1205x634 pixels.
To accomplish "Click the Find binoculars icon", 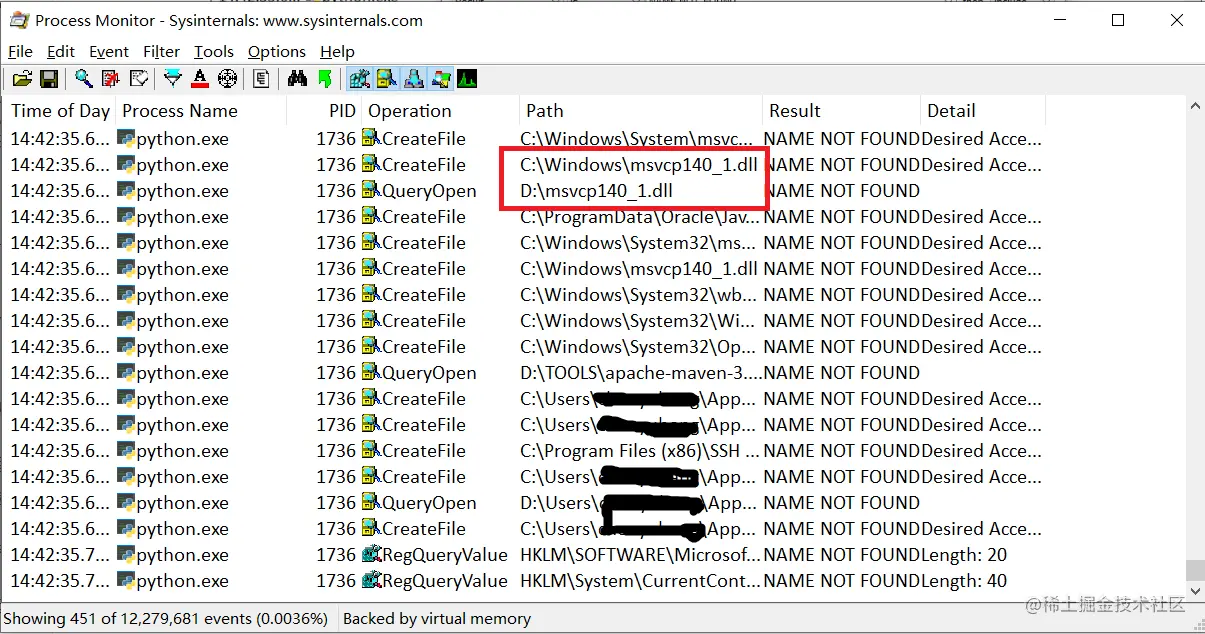I will (297, 78).
